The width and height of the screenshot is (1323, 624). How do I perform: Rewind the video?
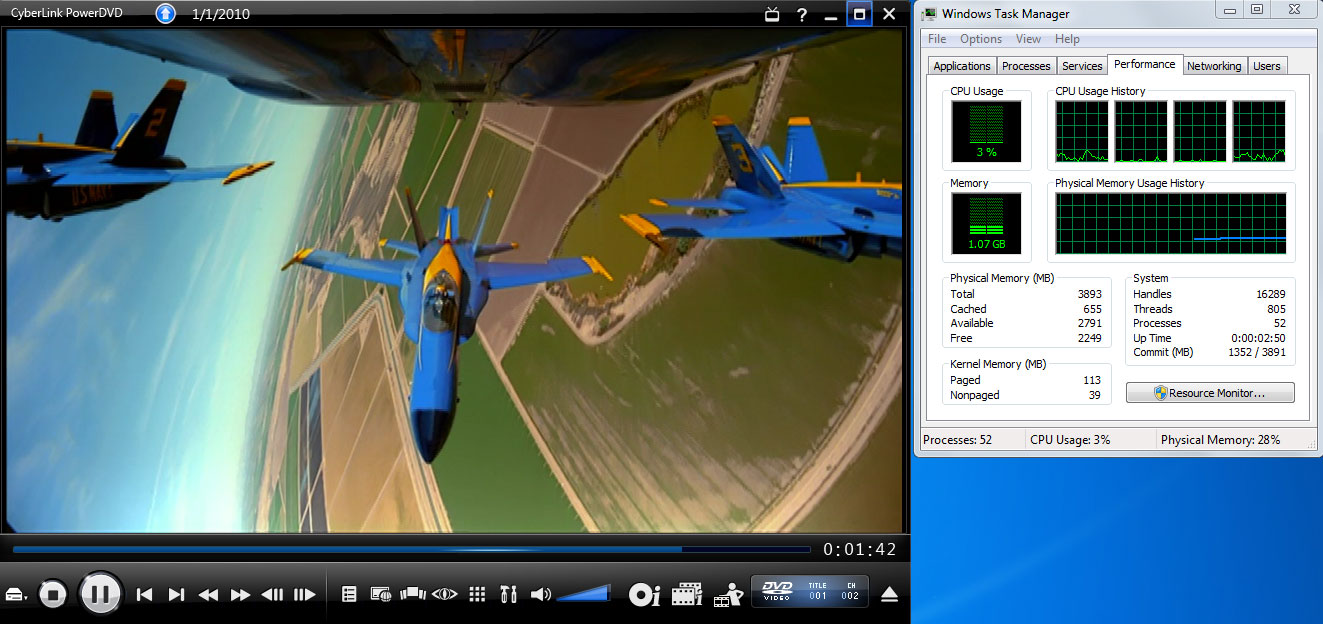coord(208,595)
